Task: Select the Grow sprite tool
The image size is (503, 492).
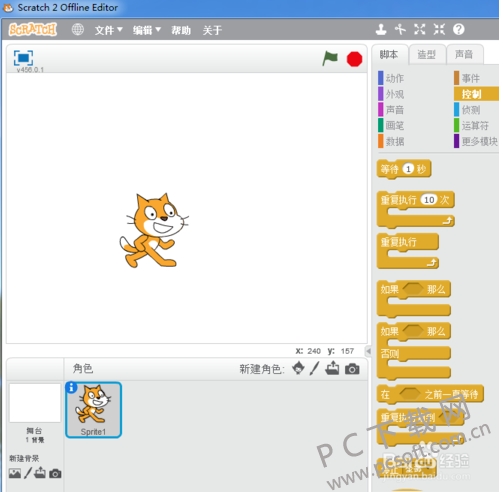Action: (419, 29)
